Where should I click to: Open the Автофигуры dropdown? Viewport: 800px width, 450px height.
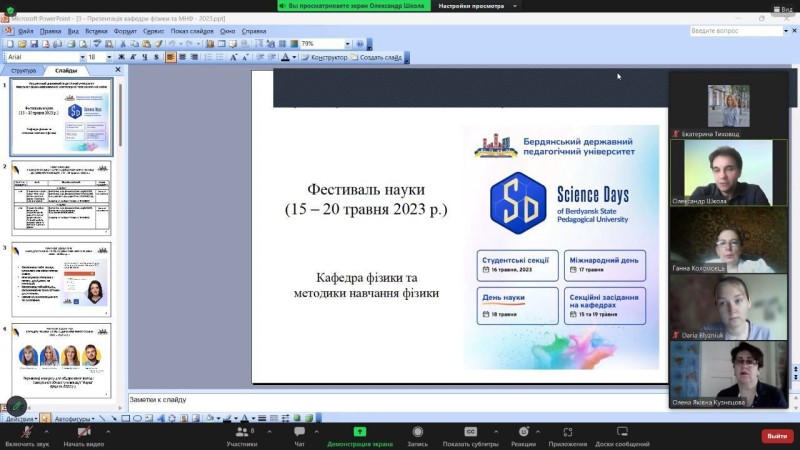tap(74, 419)
